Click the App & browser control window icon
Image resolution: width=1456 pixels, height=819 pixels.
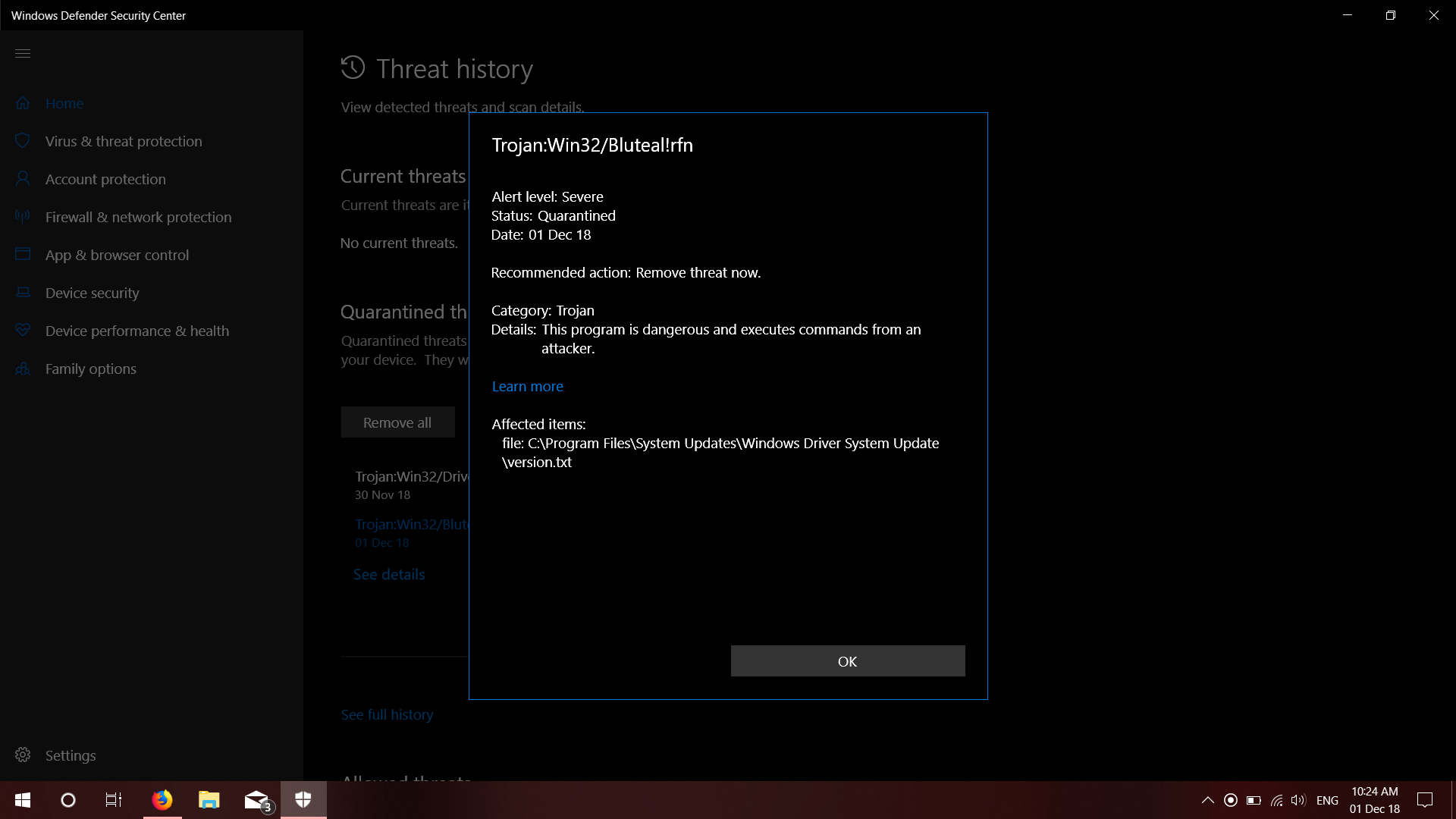23,254
